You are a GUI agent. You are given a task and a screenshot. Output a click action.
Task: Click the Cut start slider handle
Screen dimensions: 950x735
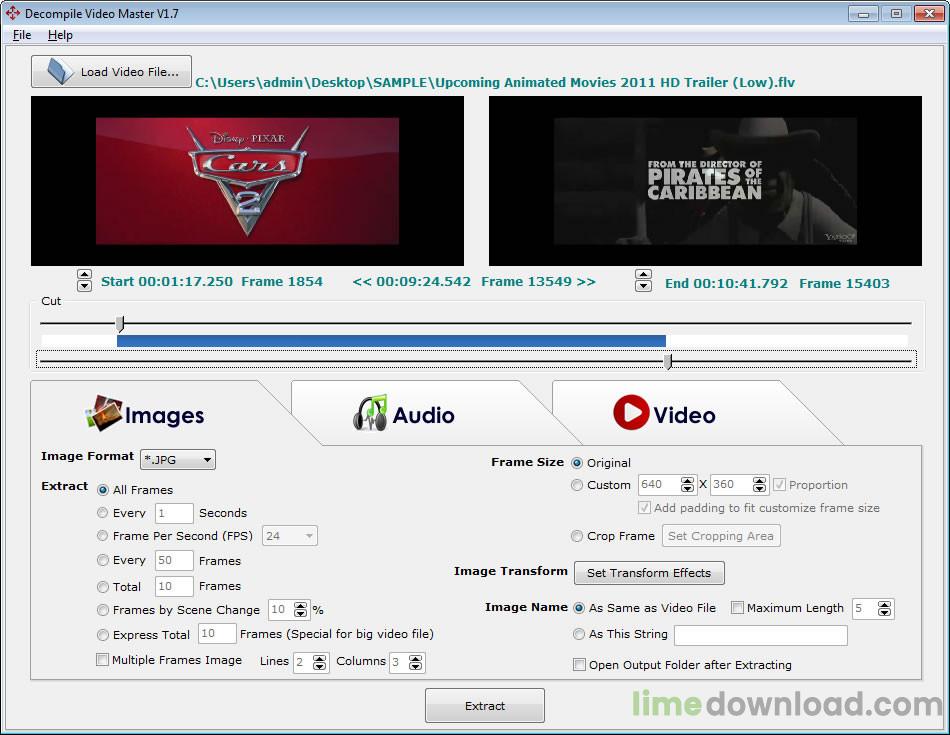[x=120, y=323]
